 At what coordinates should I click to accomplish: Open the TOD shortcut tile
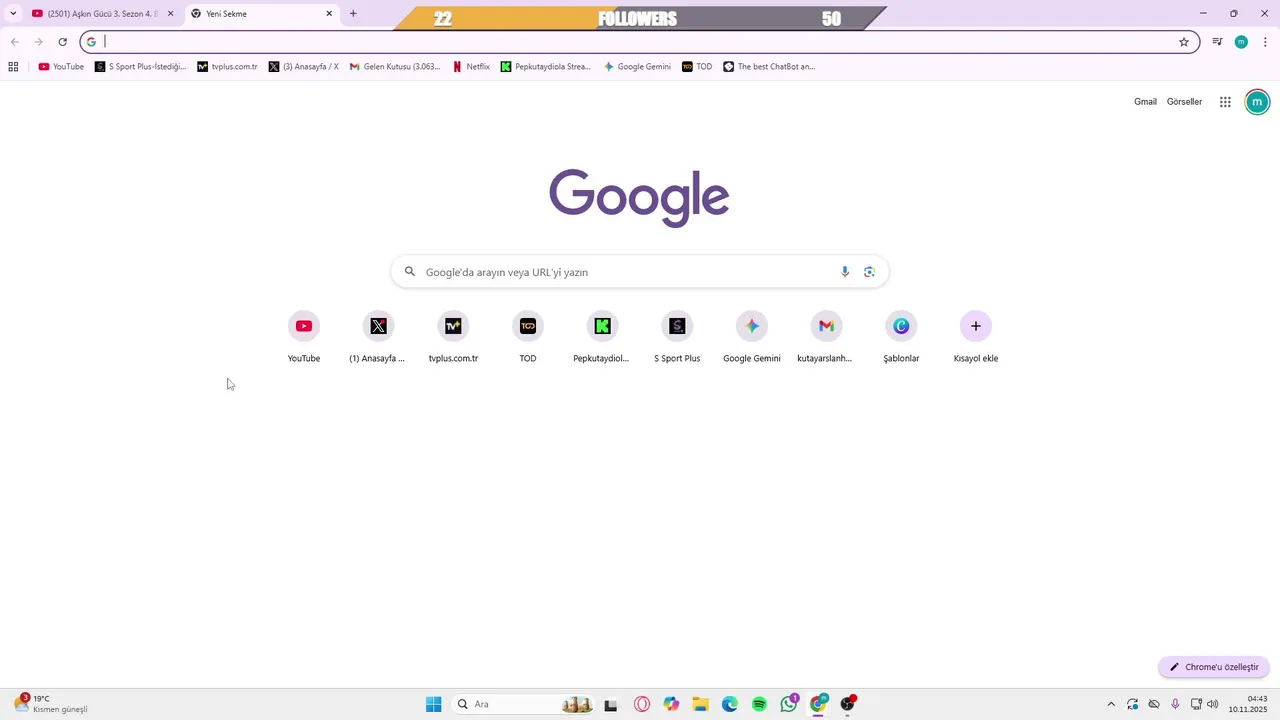528,337
